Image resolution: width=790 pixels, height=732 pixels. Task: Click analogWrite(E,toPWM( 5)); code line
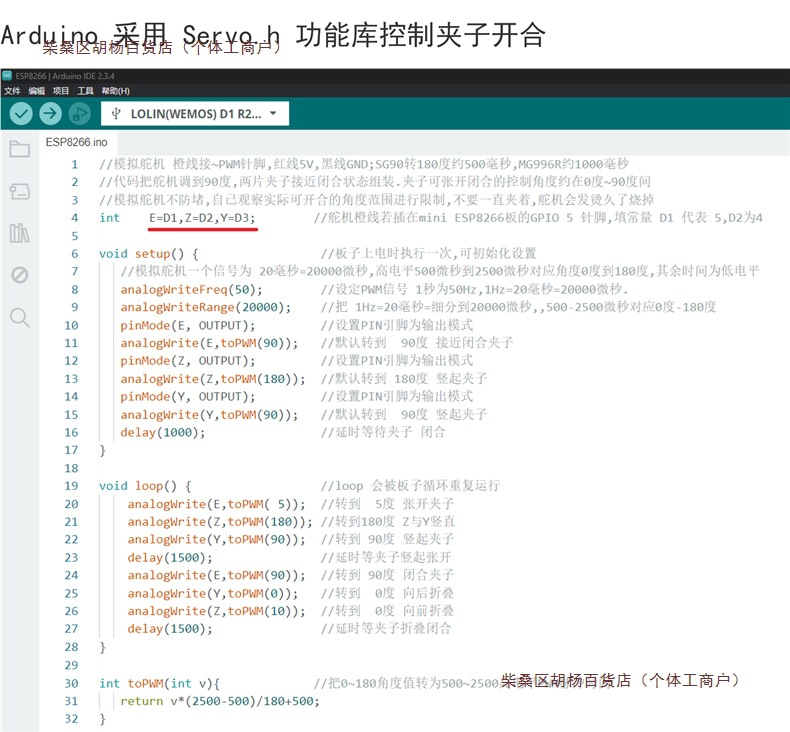tap(216, 504)
